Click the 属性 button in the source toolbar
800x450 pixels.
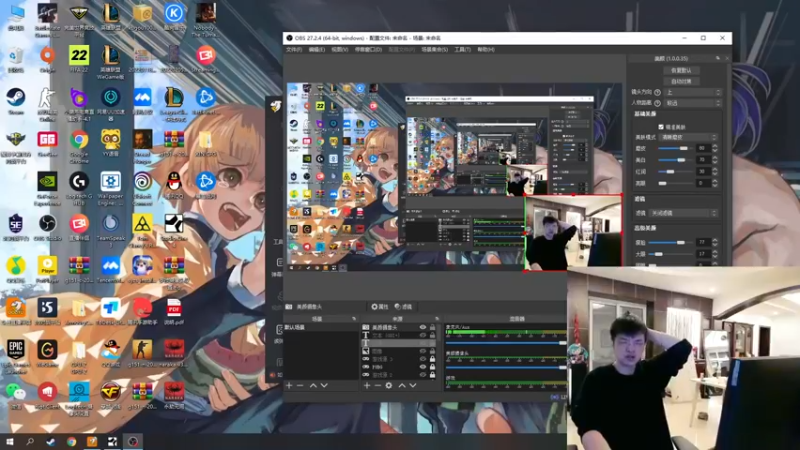point(380,307)
